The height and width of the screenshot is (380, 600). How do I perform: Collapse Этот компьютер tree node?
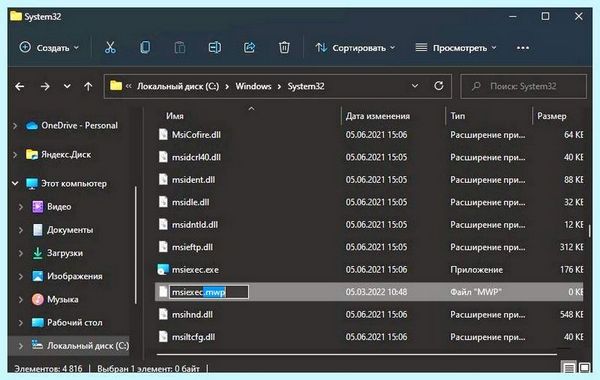coord(15,183)
